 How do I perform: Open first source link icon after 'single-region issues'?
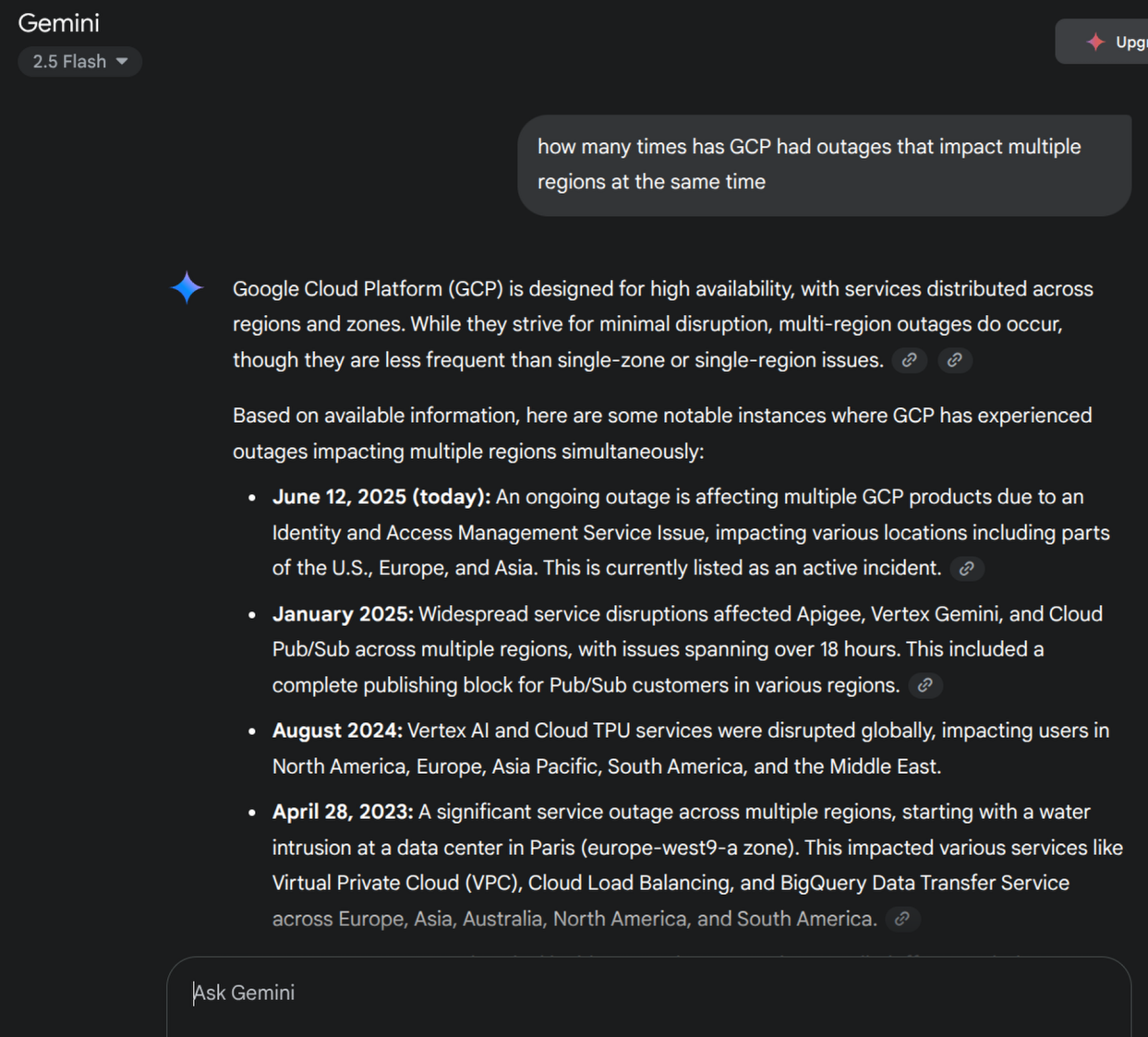click(x=910, y=360)
